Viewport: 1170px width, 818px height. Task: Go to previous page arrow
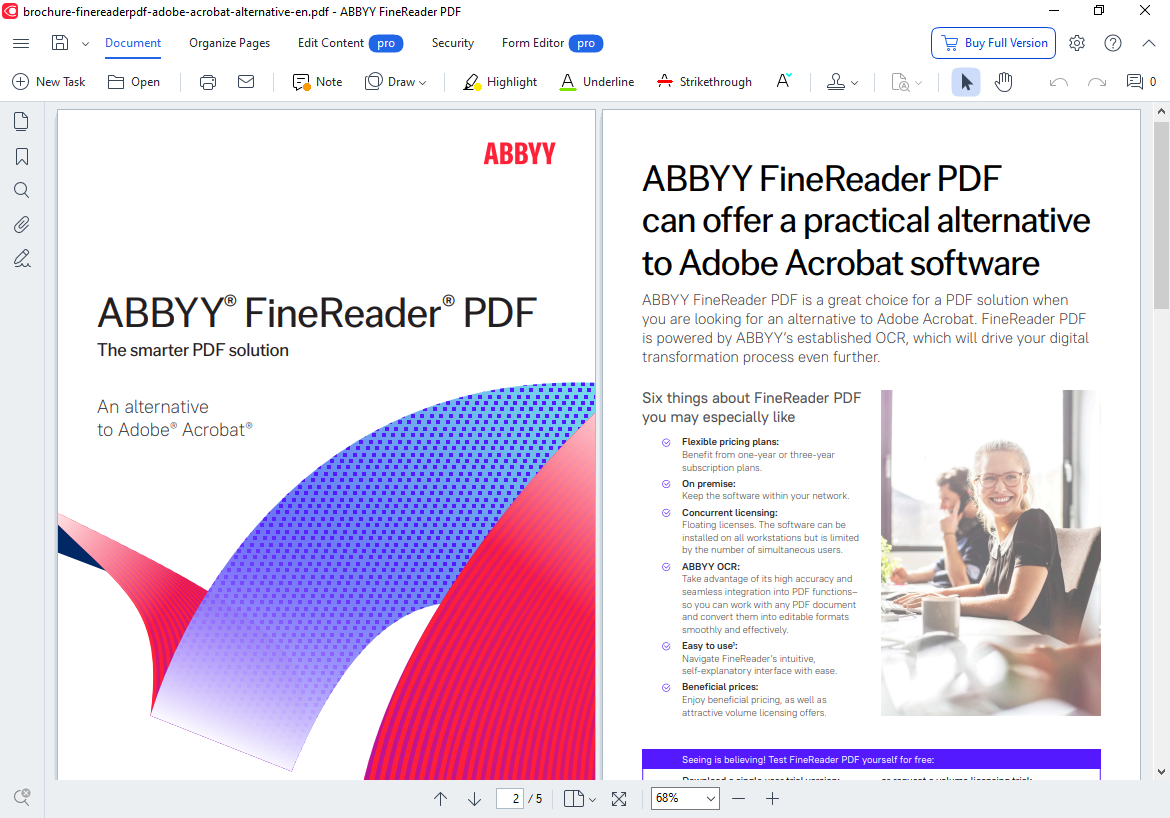(440, 799)
